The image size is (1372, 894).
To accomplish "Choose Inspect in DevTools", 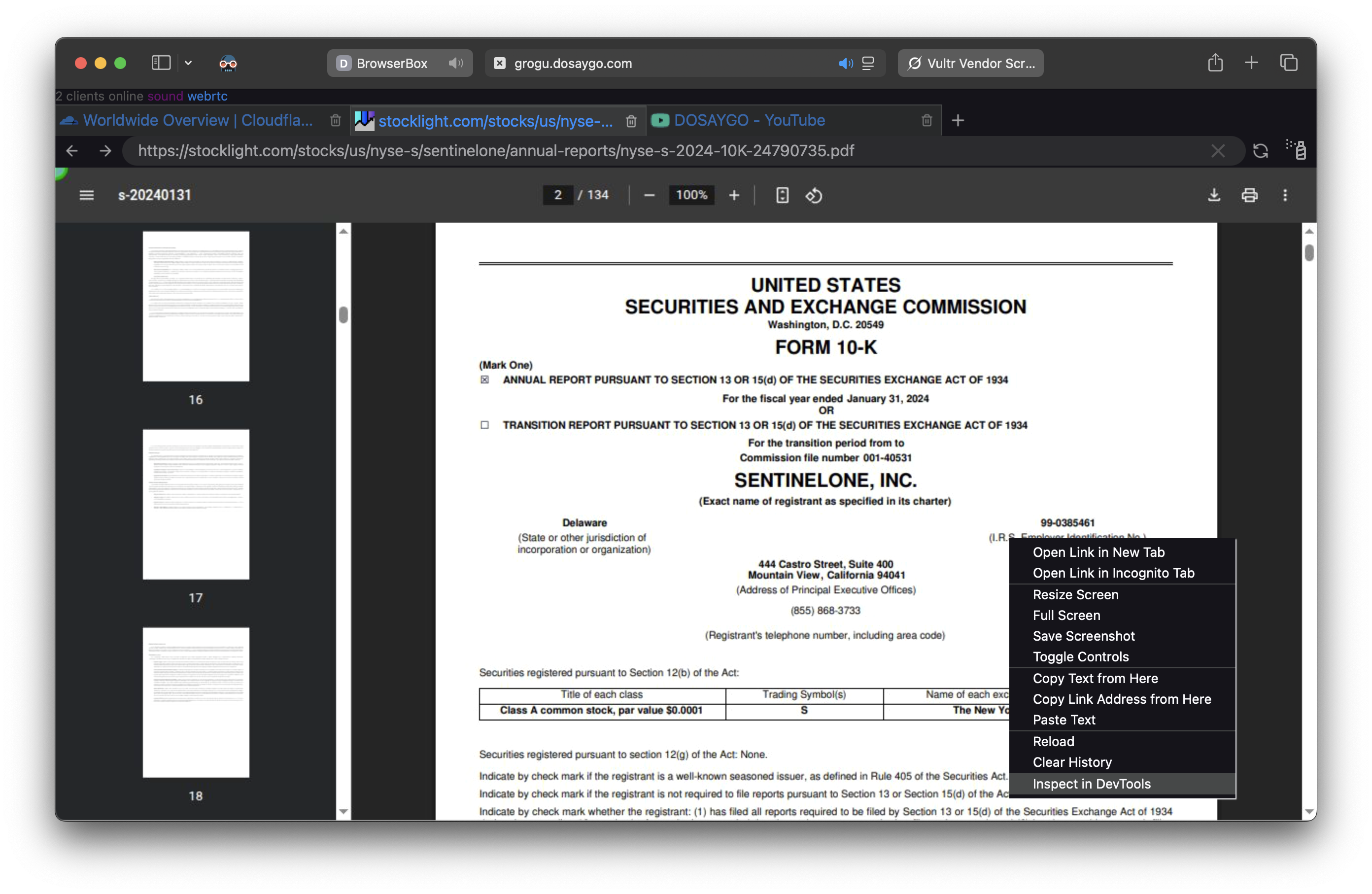I will click(1122, 784).
